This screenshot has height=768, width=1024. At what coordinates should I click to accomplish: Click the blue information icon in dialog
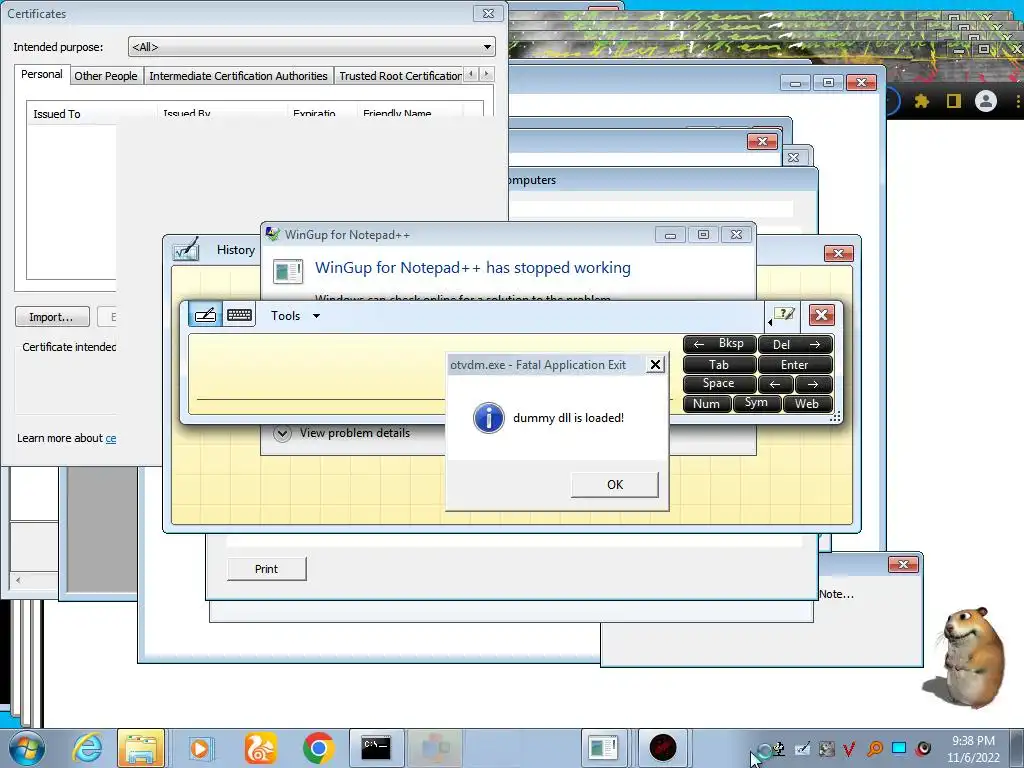pos(488,417)
